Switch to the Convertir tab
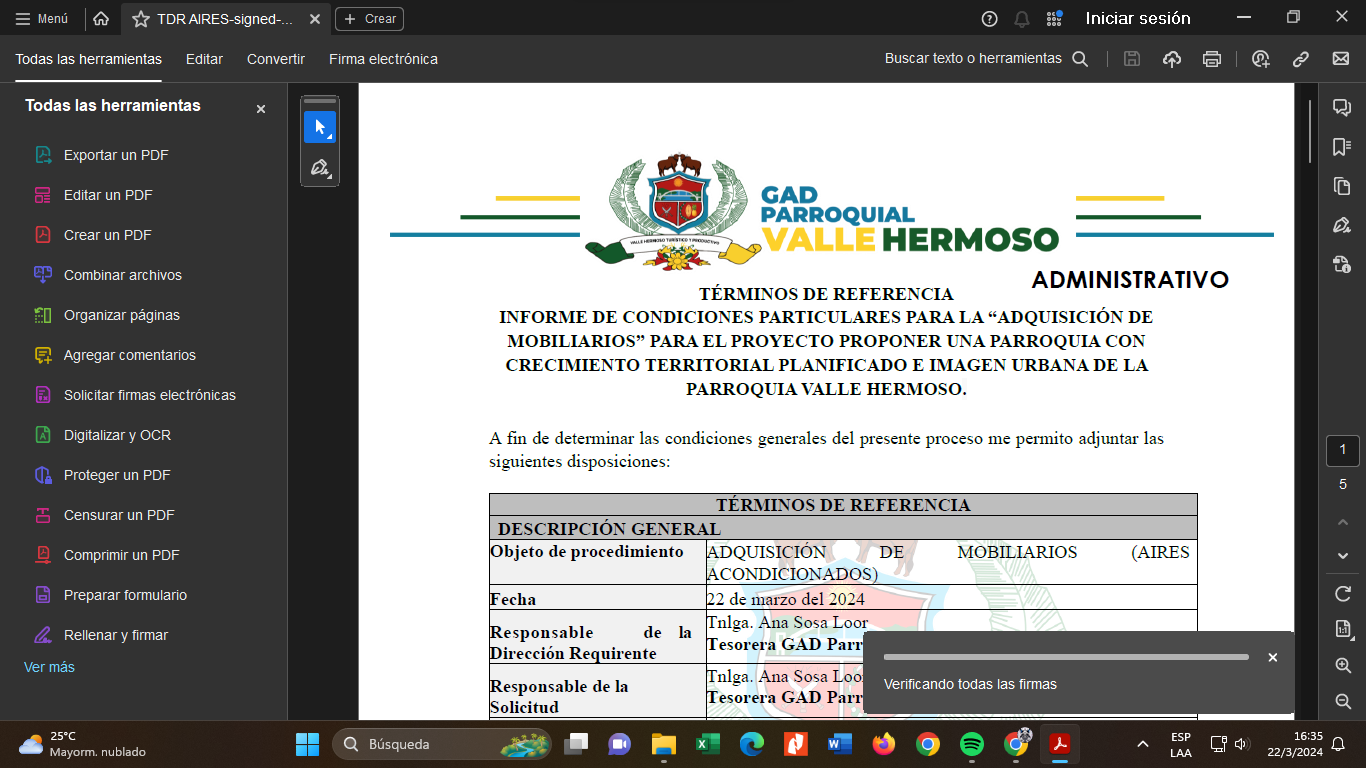 click(276, 59)
